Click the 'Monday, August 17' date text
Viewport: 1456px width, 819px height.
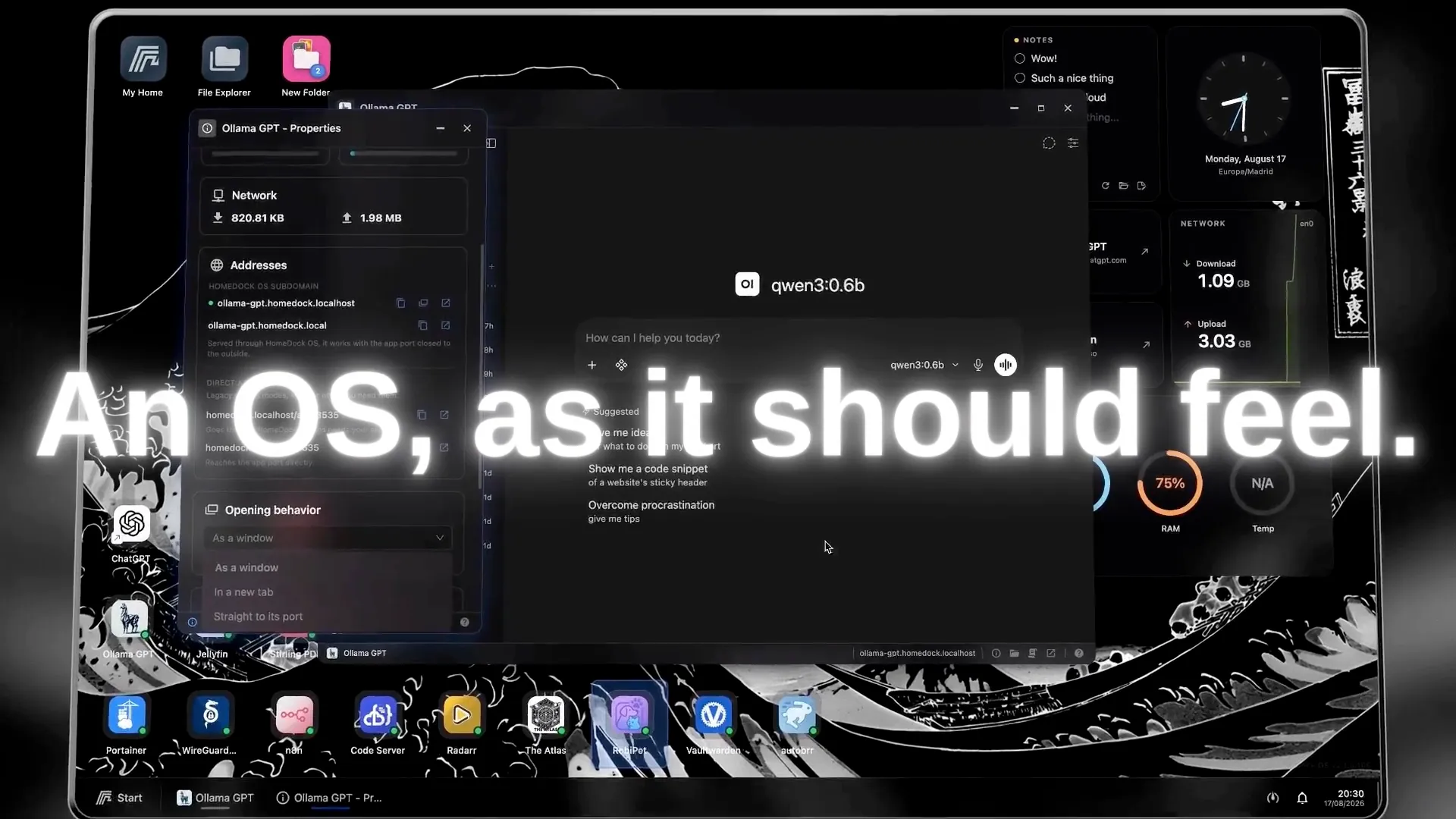coord(1245,159)
